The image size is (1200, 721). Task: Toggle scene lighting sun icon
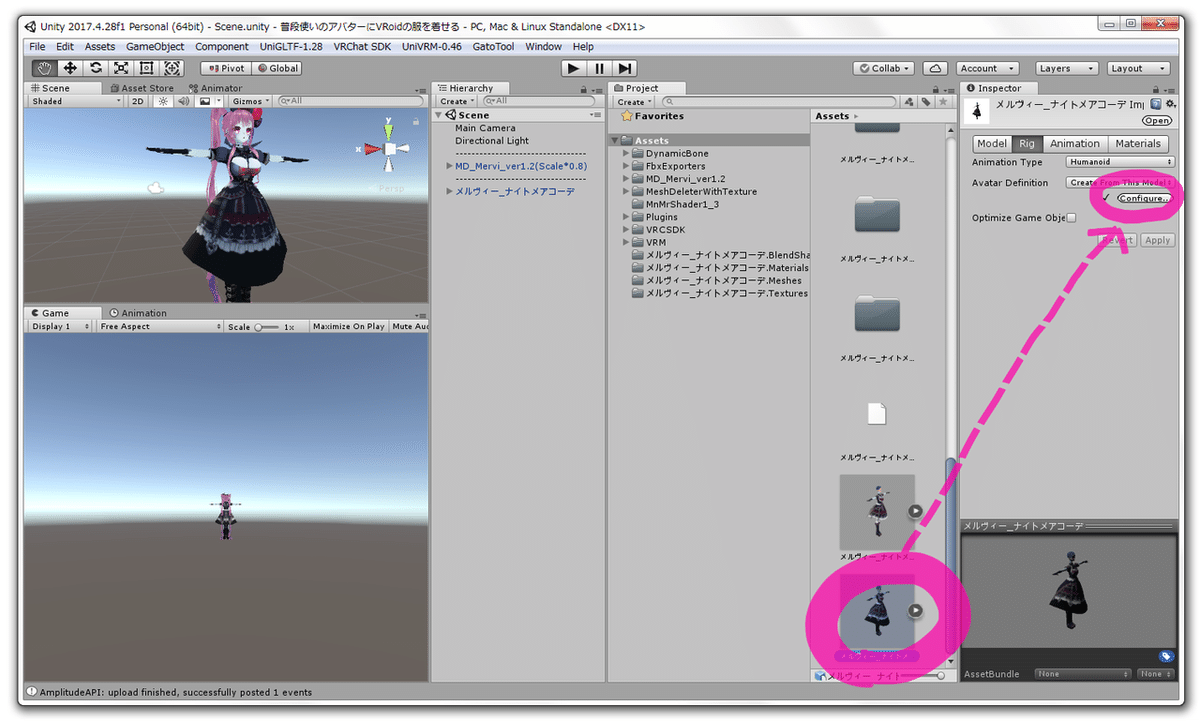pos(163,101)
